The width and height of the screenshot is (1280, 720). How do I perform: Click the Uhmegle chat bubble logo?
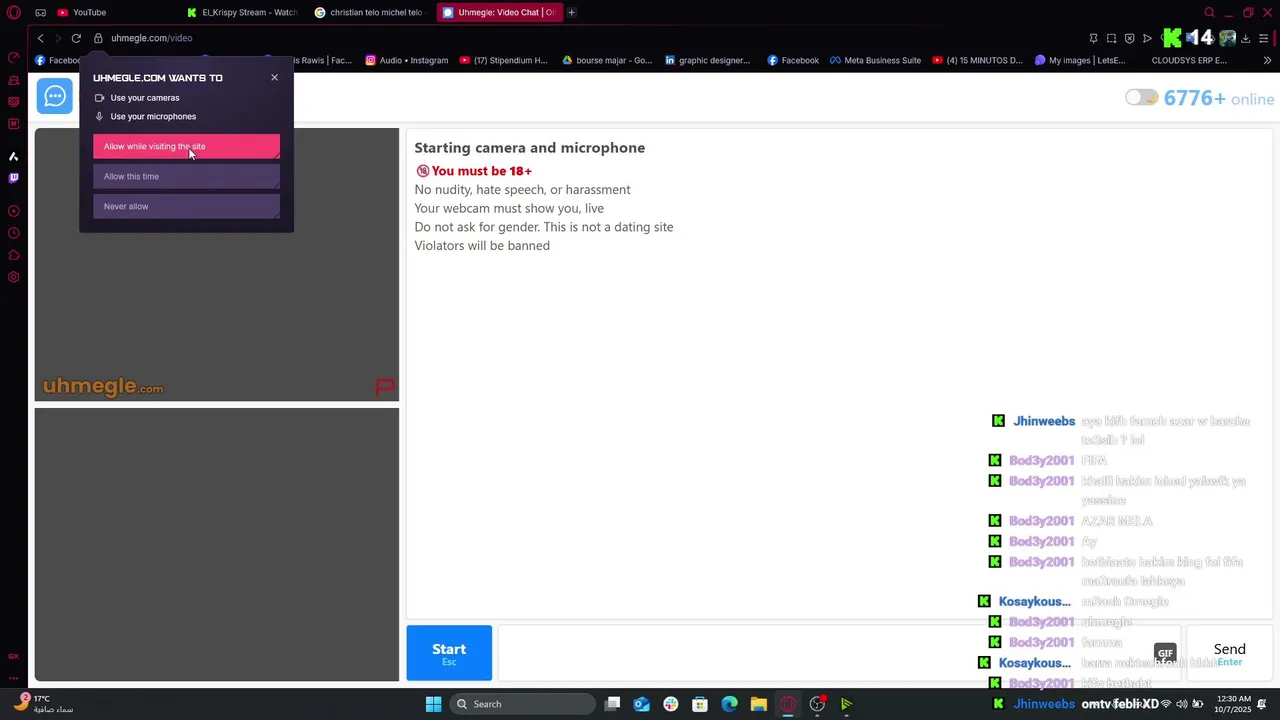click(x=55, y=96)
